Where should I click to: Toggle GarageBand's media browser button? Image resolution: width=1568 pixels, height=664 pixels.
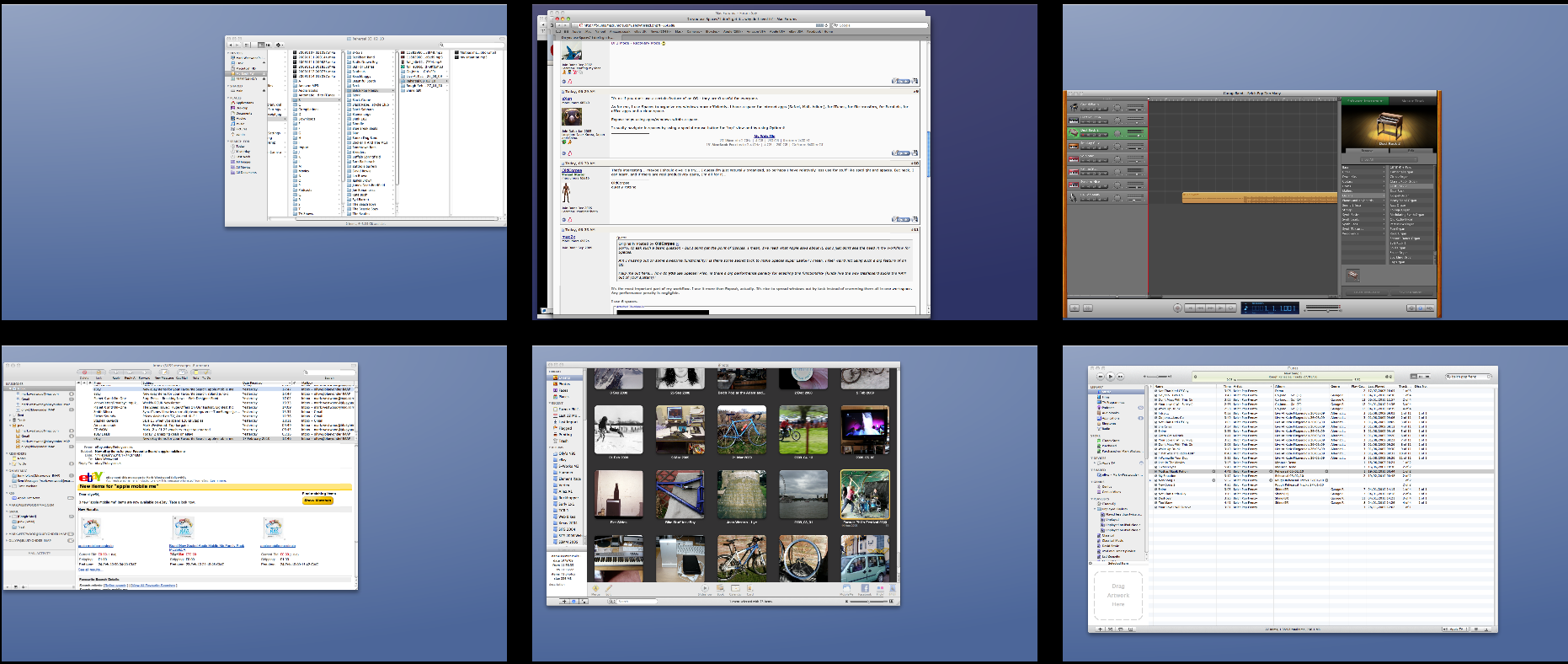1430,308
